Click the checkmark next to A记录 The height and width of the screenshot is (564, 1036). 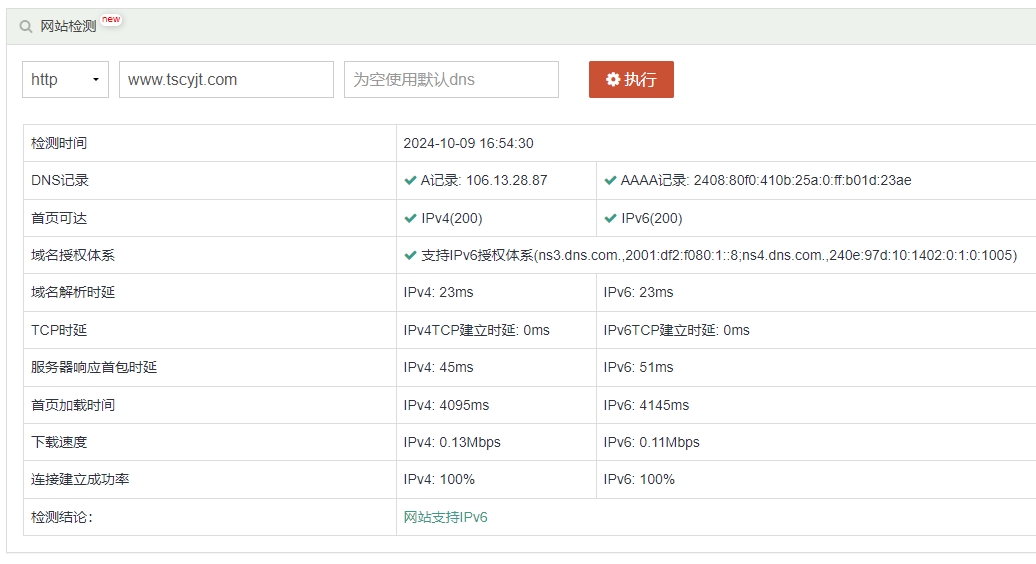(410, 181)
